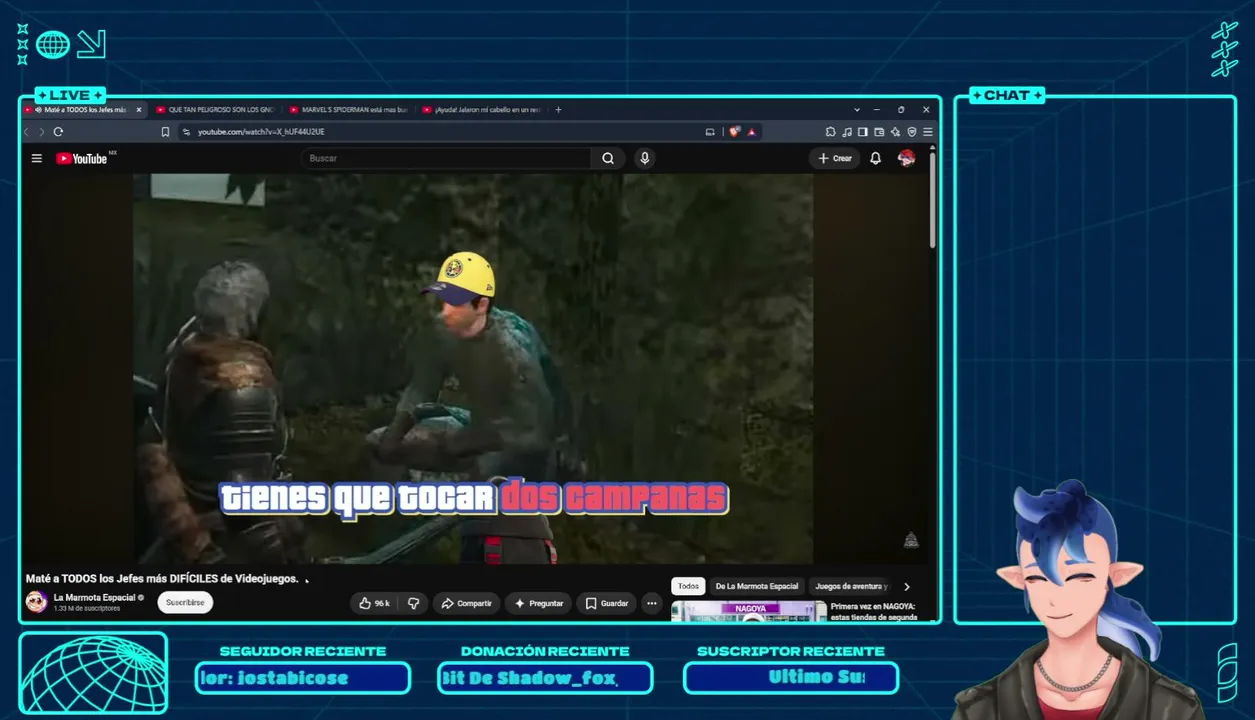Click the Compartir share button

tap(466, 603)
